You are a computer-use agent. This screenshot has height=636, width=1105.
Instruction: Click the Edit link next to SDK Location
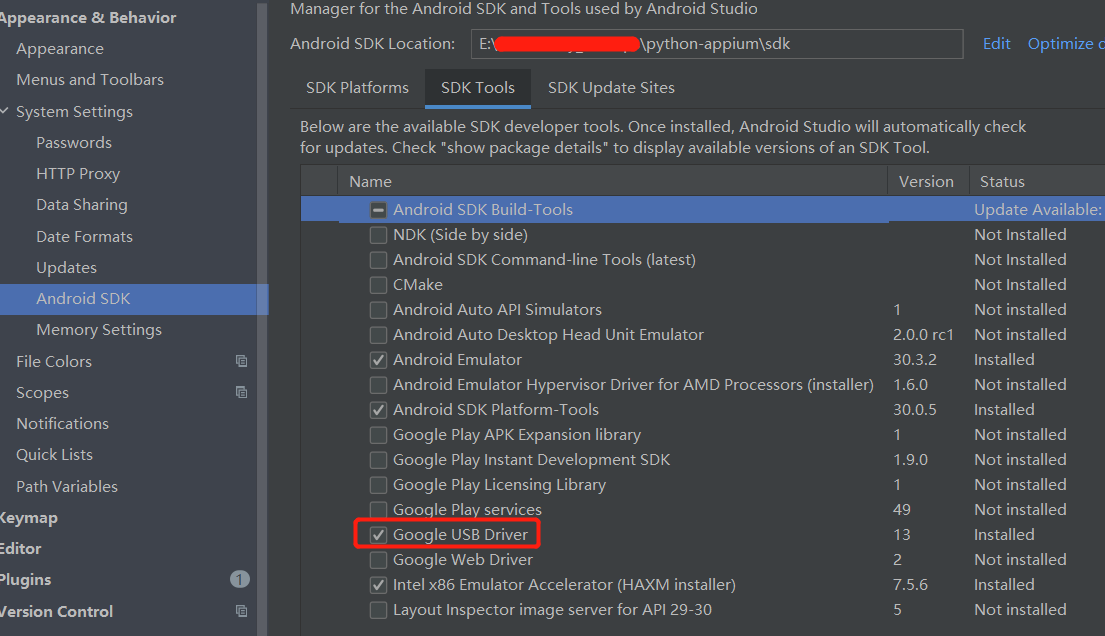tap(996, 44)
